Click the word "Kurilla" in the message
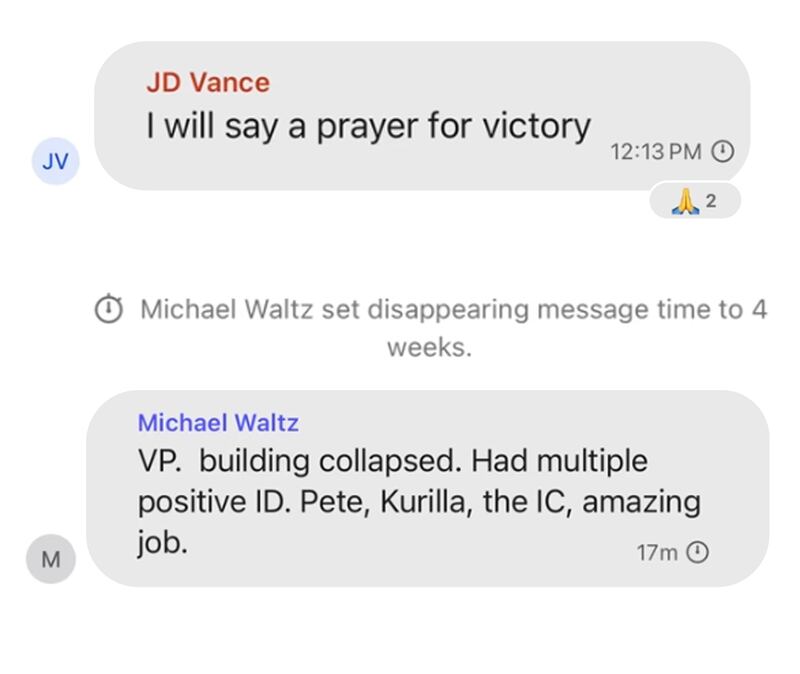Image resolution: width=800 pixels, height=674 pixels. 427,501
